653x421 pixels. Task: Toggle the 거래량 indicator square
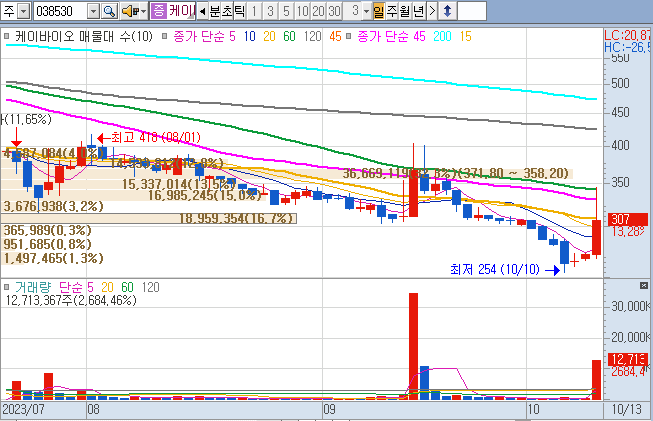(7, 287)
